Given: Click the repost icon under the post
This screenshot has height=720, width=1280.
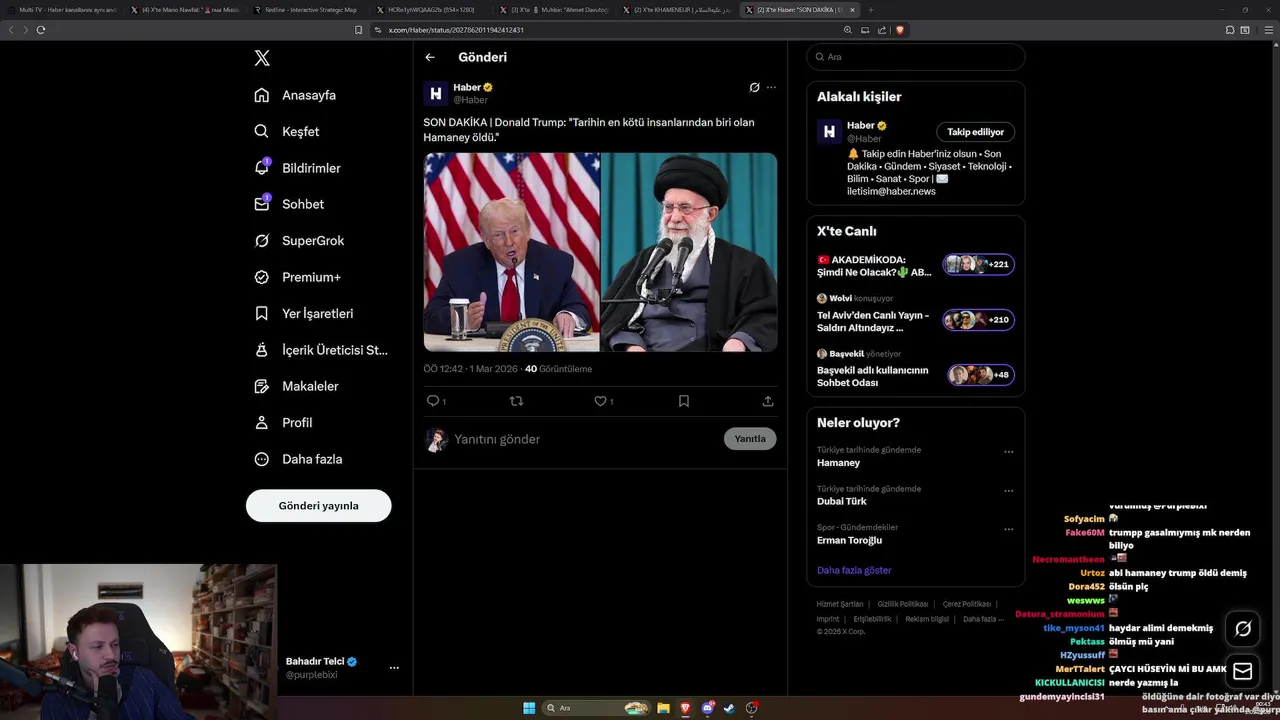Looking at the screenshot, I should (516, 401).
